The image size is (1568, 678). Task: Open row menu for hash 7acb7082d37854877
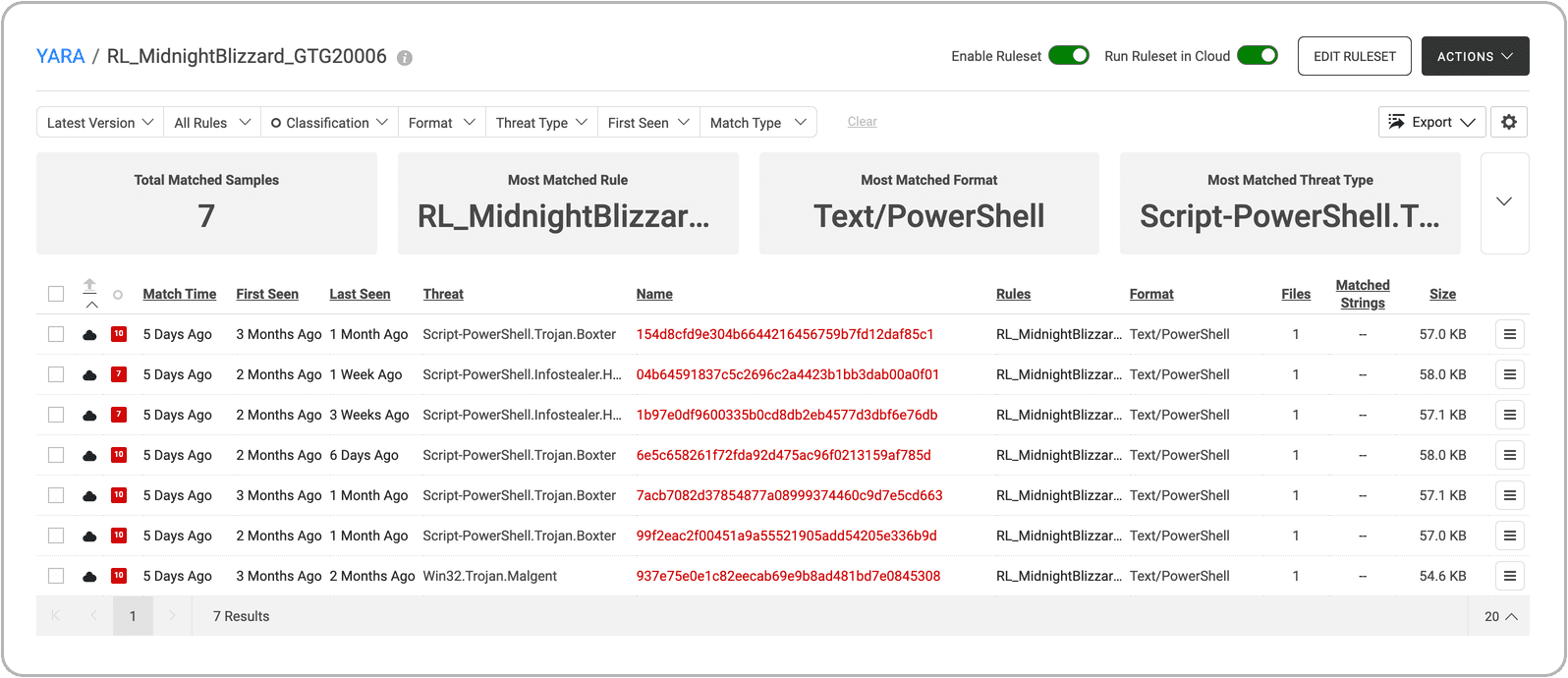tap(1510, 495)
